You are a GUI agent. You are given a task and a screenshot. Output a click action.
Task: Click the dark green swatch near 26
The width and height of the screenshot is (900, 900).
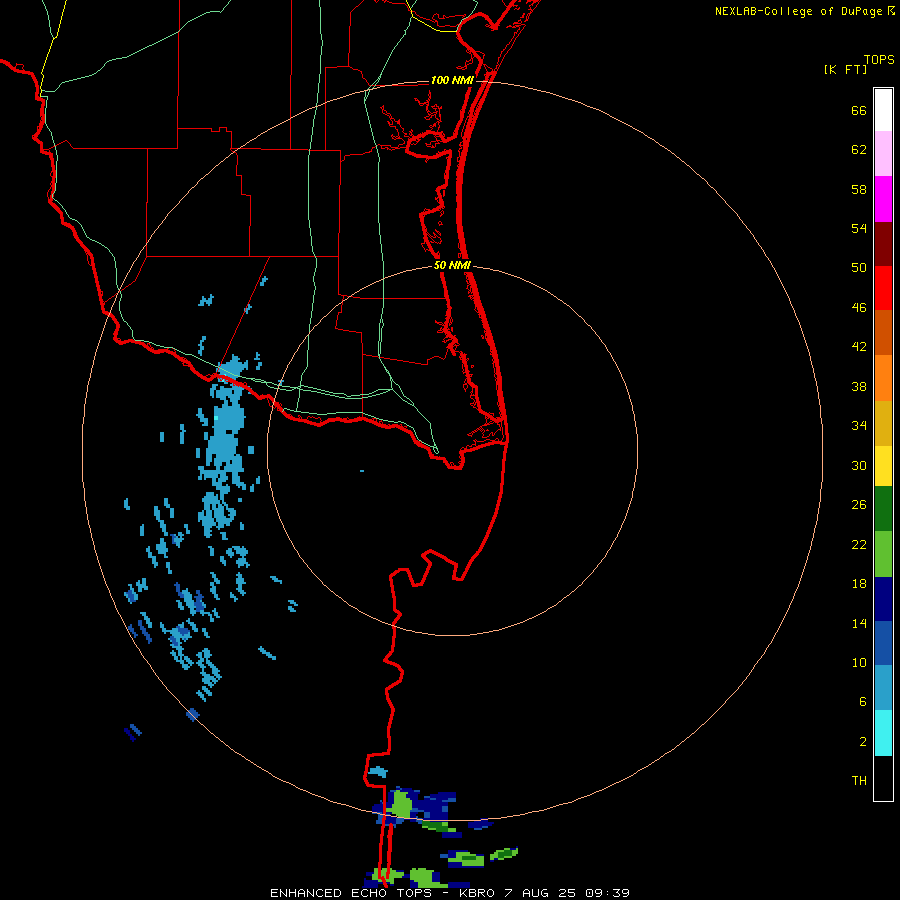pyautogui.click(x=883, y=509)
